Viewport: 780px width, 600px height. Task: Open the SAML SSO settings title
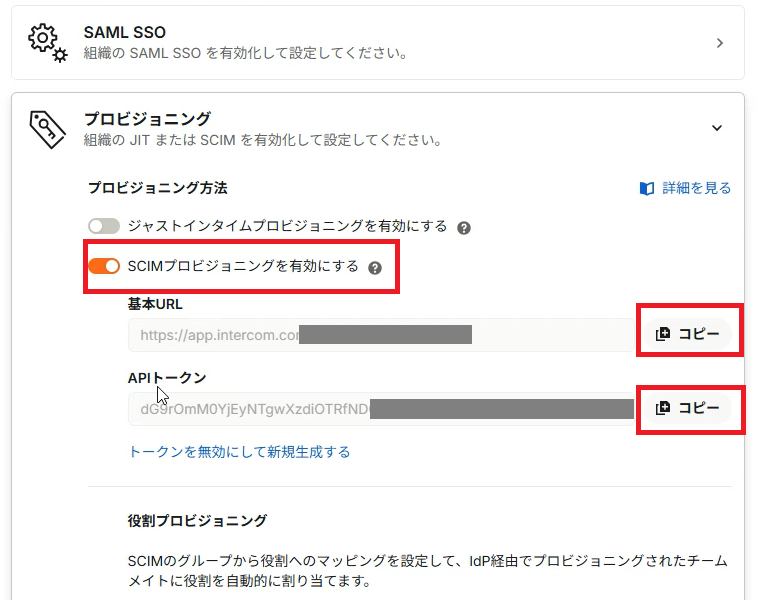click(124, 32)
